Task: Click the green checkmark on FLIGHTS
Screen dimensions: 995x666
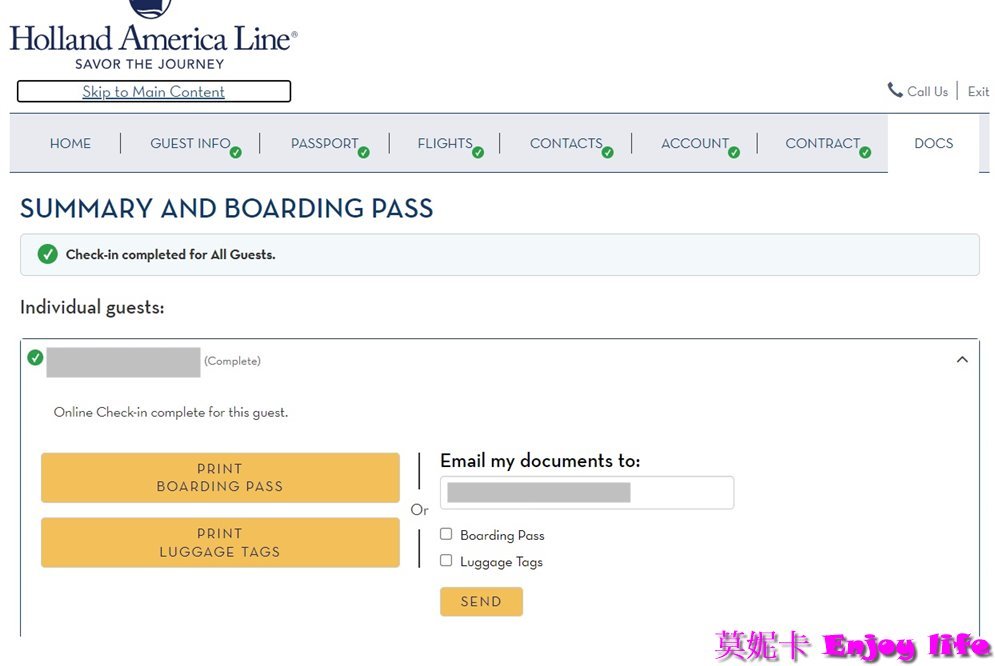Action: click(x=477, y=151)
